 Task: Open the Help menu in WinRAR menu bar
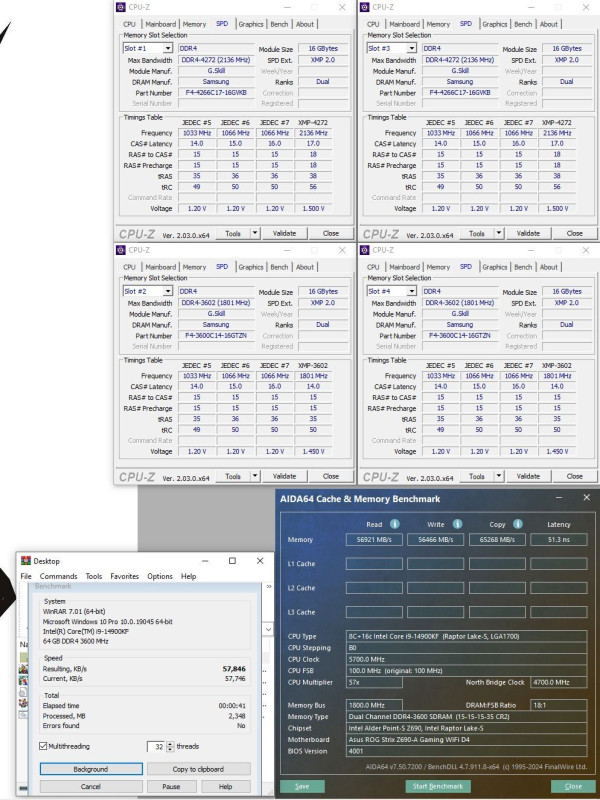[189, 576]
